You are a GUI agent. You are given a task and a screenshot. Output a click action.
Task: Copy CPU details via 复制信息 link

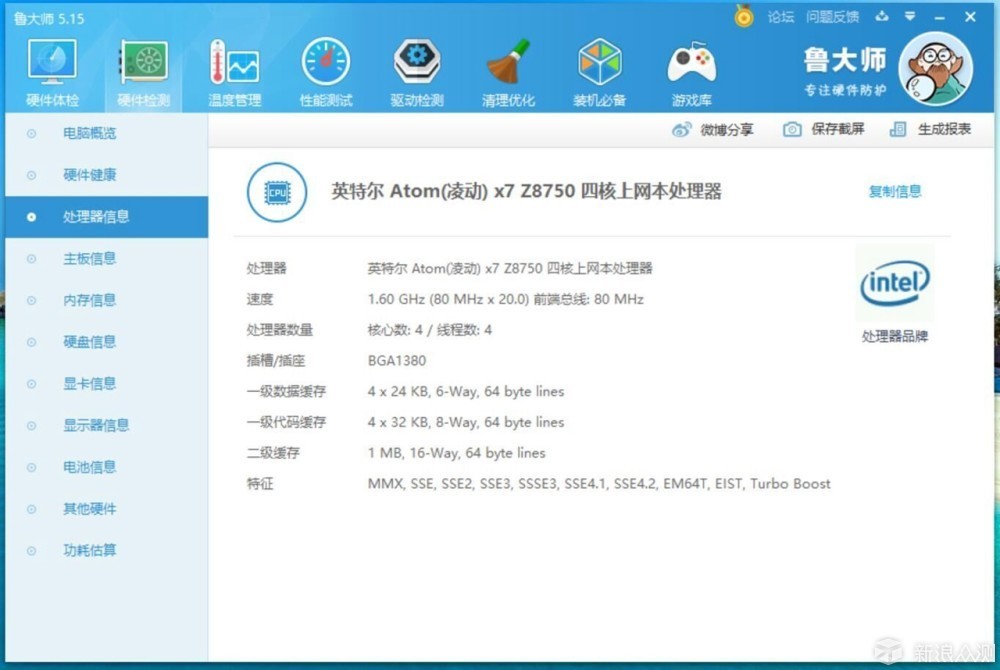click(894, 192)
